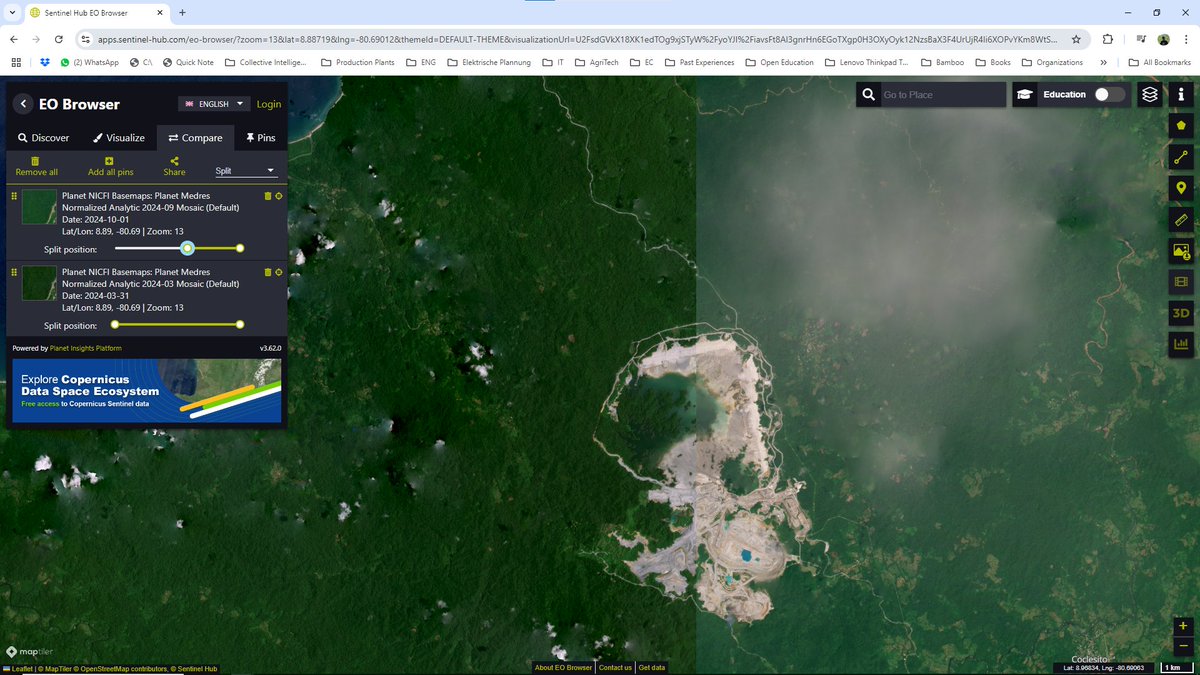
Task: Open the All Bookmarks folder
Action: (1159, 62)
